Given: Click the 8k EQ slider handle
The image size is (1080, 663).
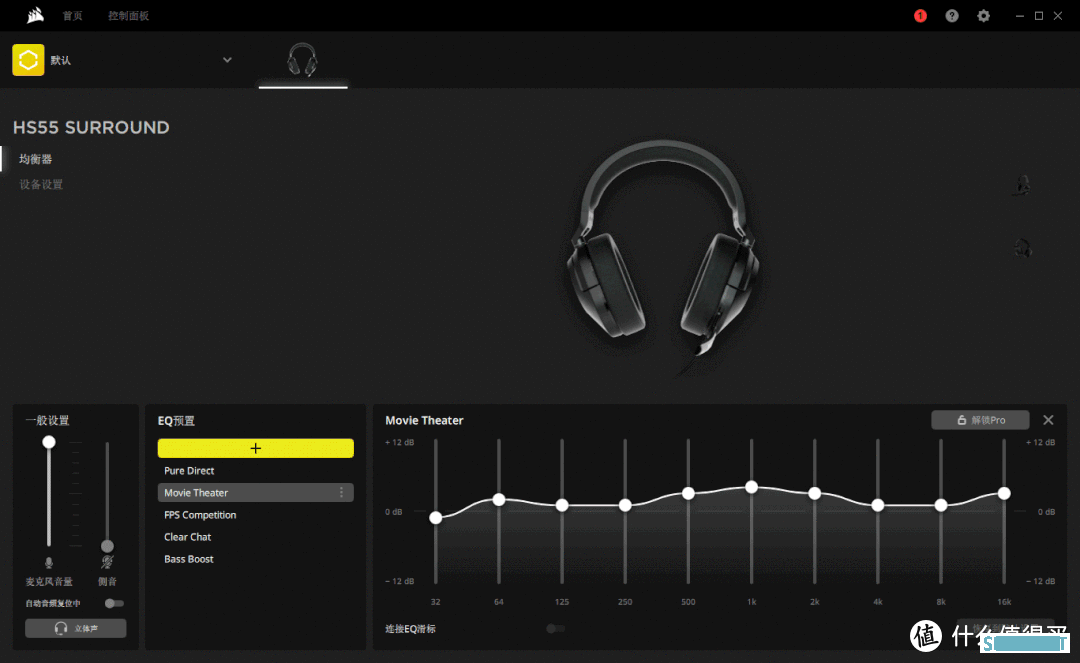Looking at the screenshot, I should [x=941, y=505].
